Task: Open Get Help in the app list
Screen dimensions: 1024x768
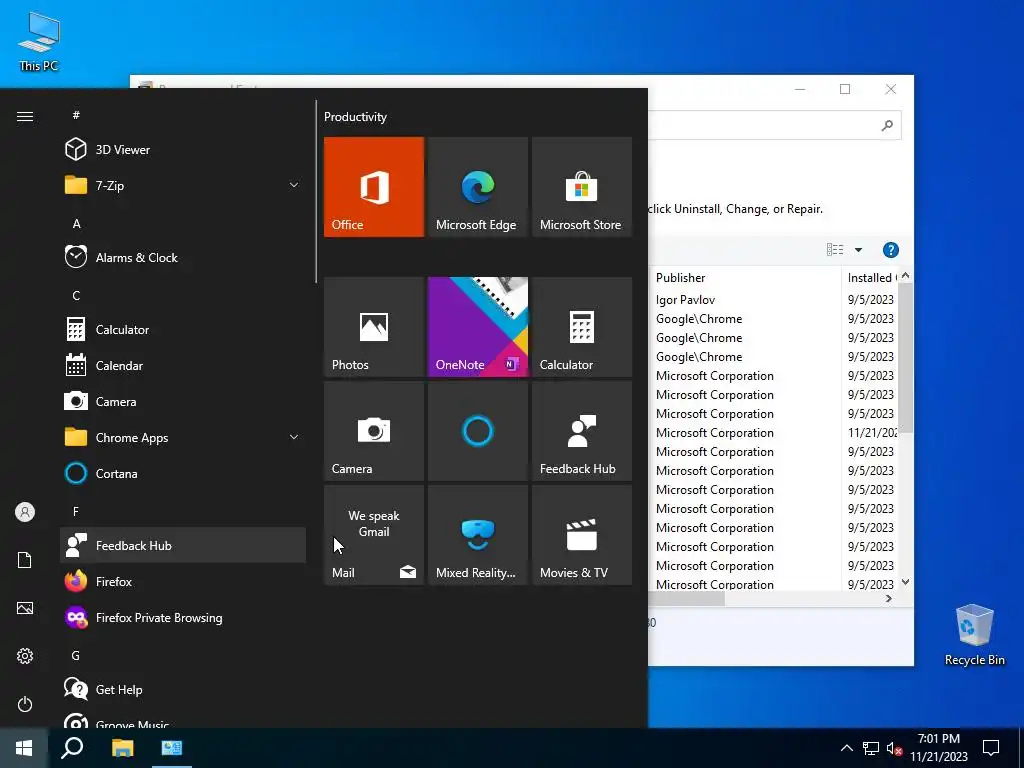Action: pyautogui.click(x=183, y=690)
